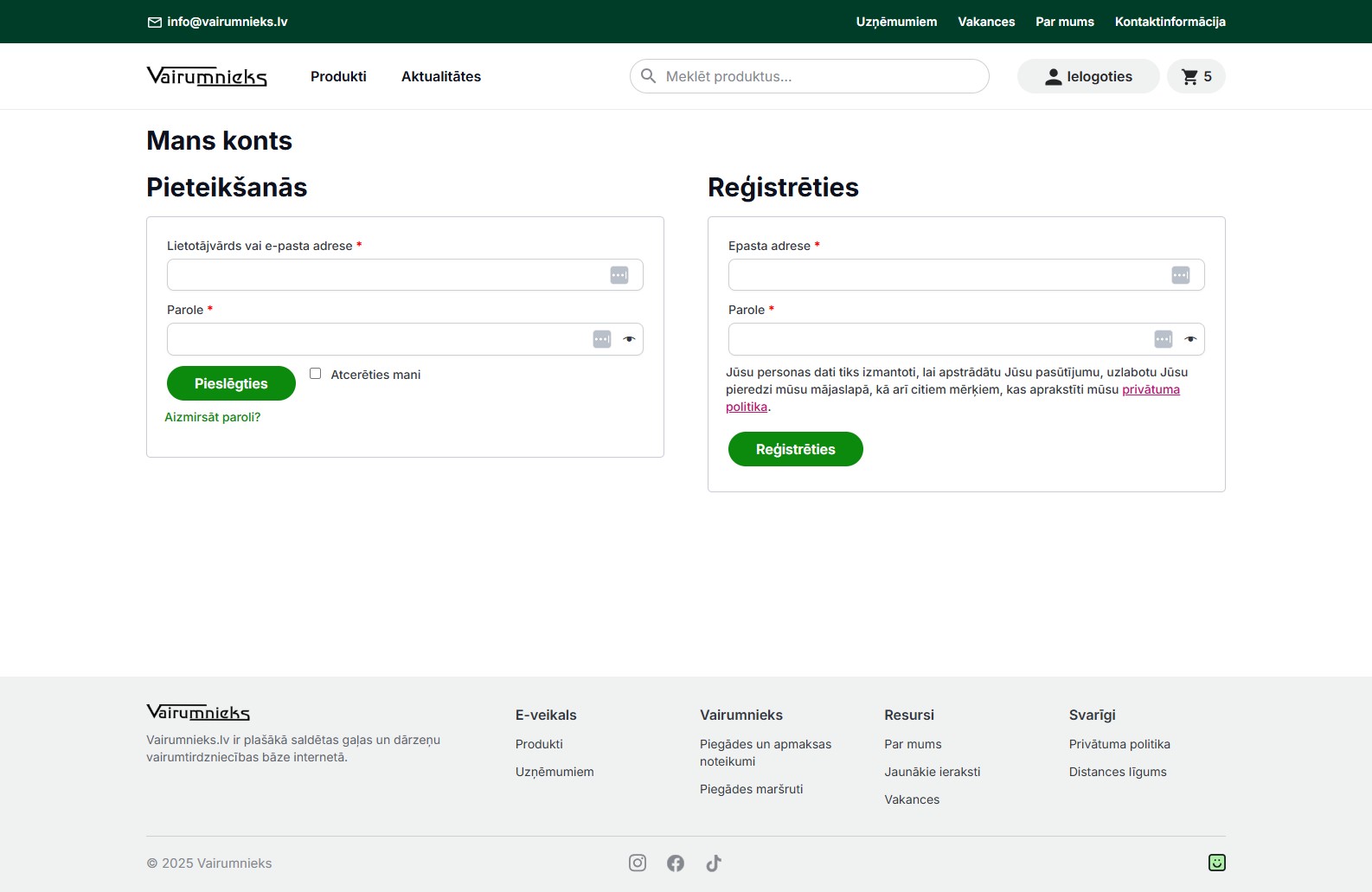The width and height of the screenshot is (1372, 892).
Task: Open the privātuma politika link in registration text
Action: click(1150, 389)
